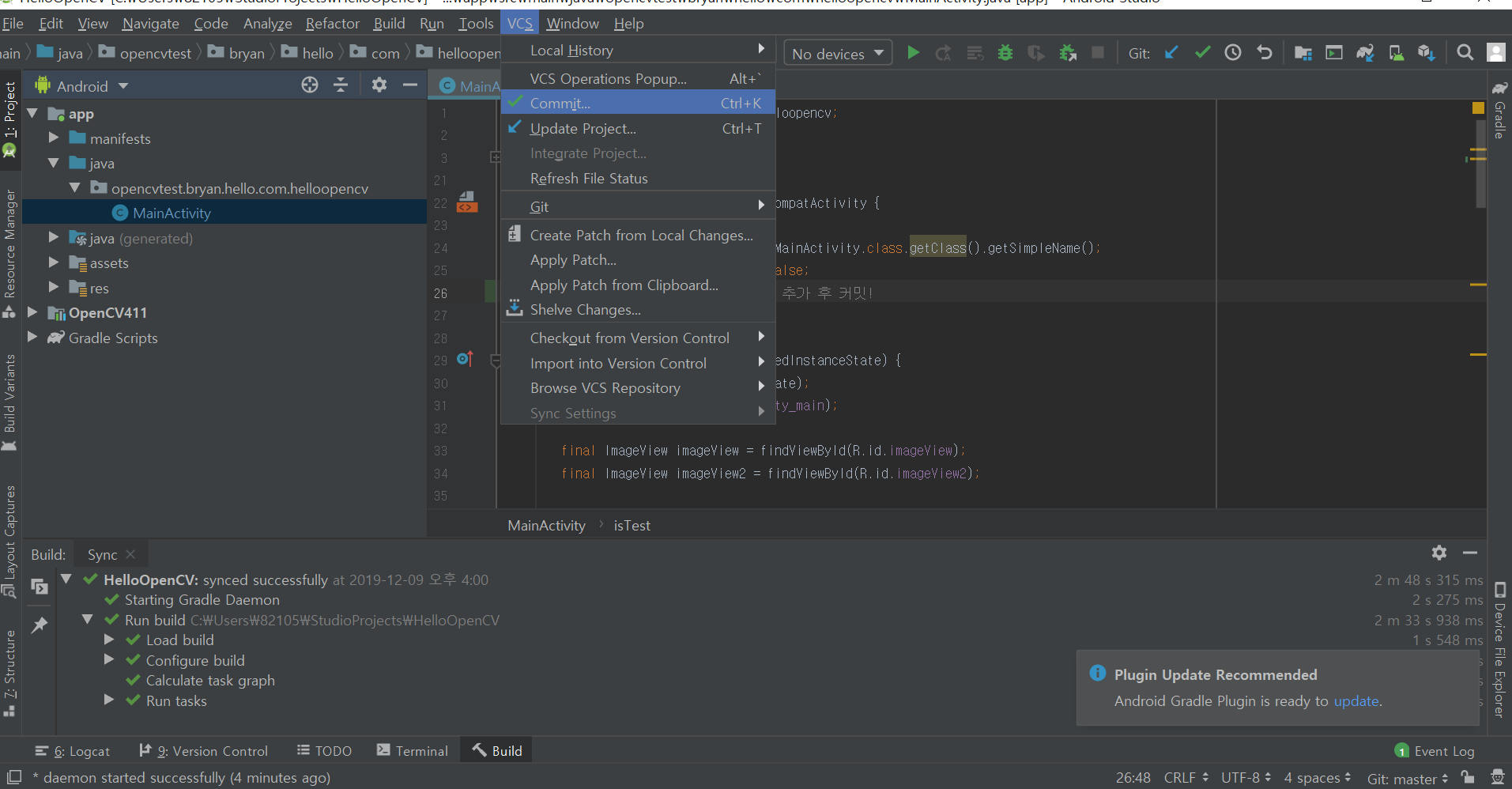Close the Sync tab in Build panel
The image size is (1512, 789).
click(130, 554)
